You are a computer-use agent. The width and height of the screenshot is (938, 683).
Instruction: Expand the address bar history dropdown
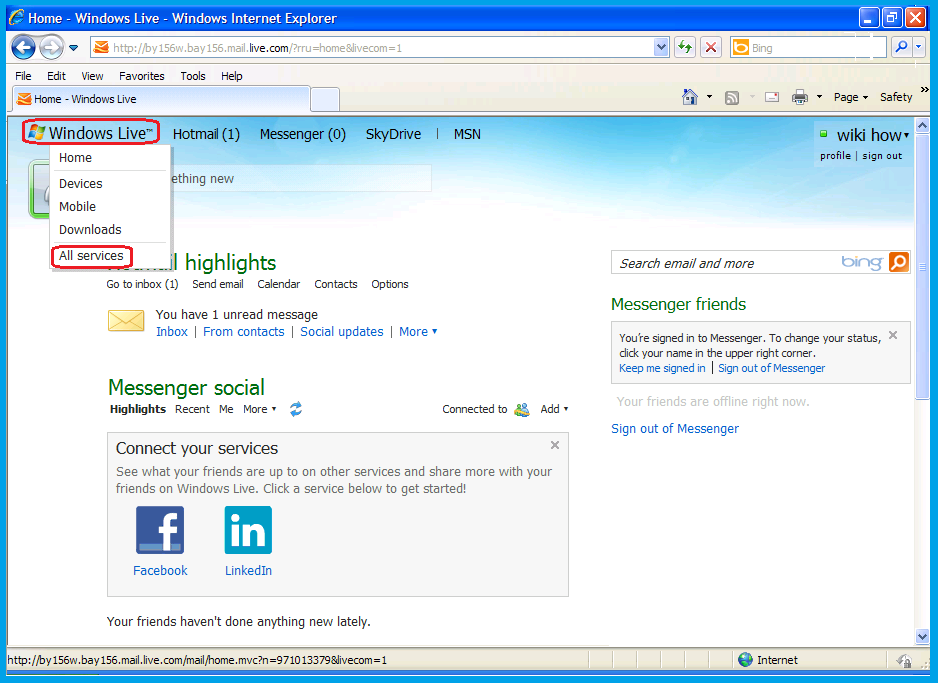(661, 47)
